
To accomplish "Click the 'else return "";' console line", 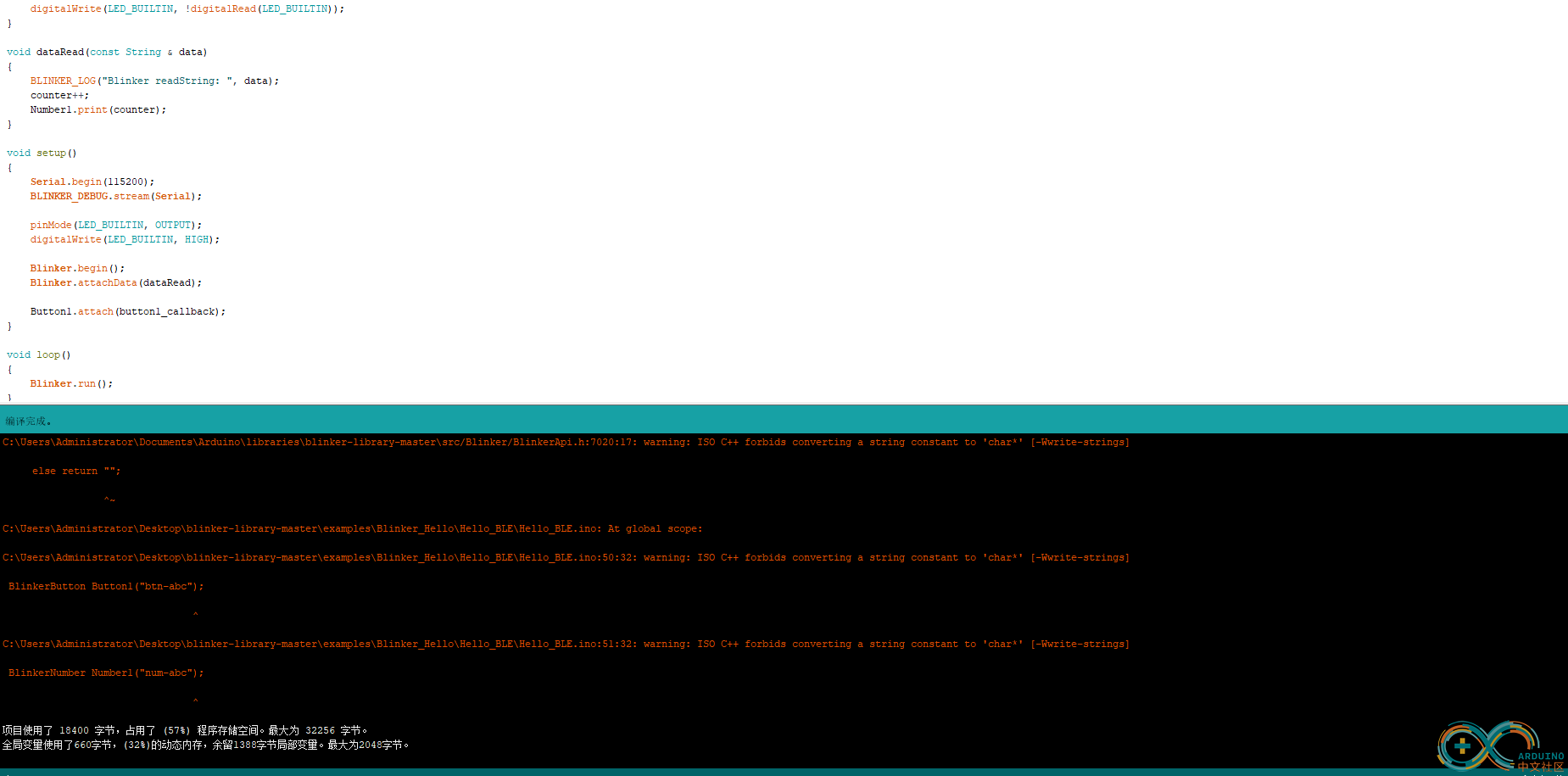I will coord(76,471).
